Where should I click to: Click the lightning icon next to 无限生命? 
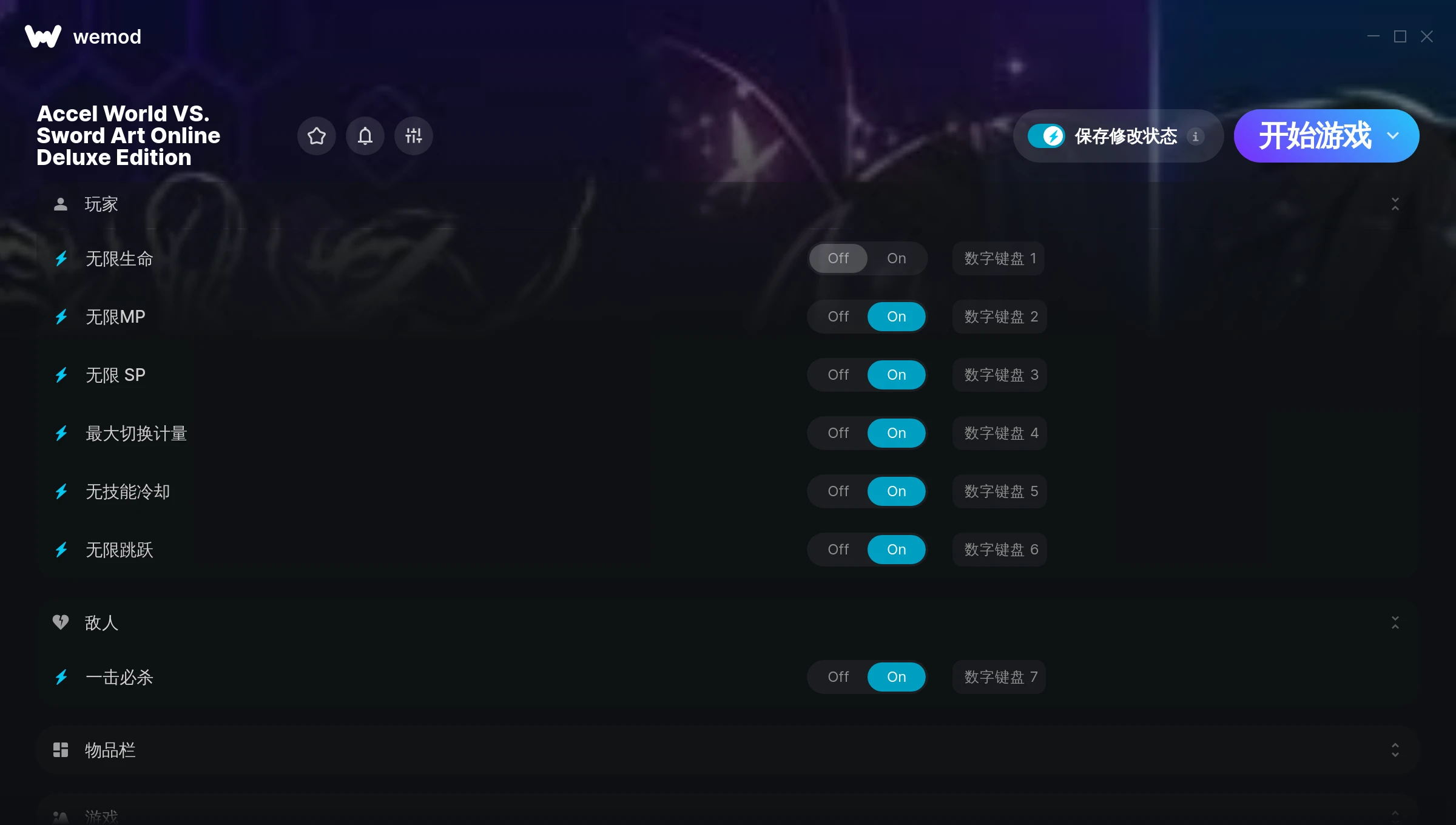(61, 259)
